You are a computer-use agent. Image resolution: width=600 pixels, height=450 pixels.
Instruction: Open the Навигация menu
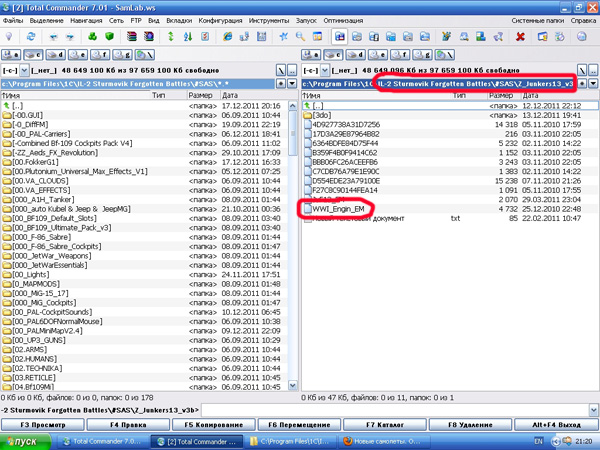pos(86,21)
